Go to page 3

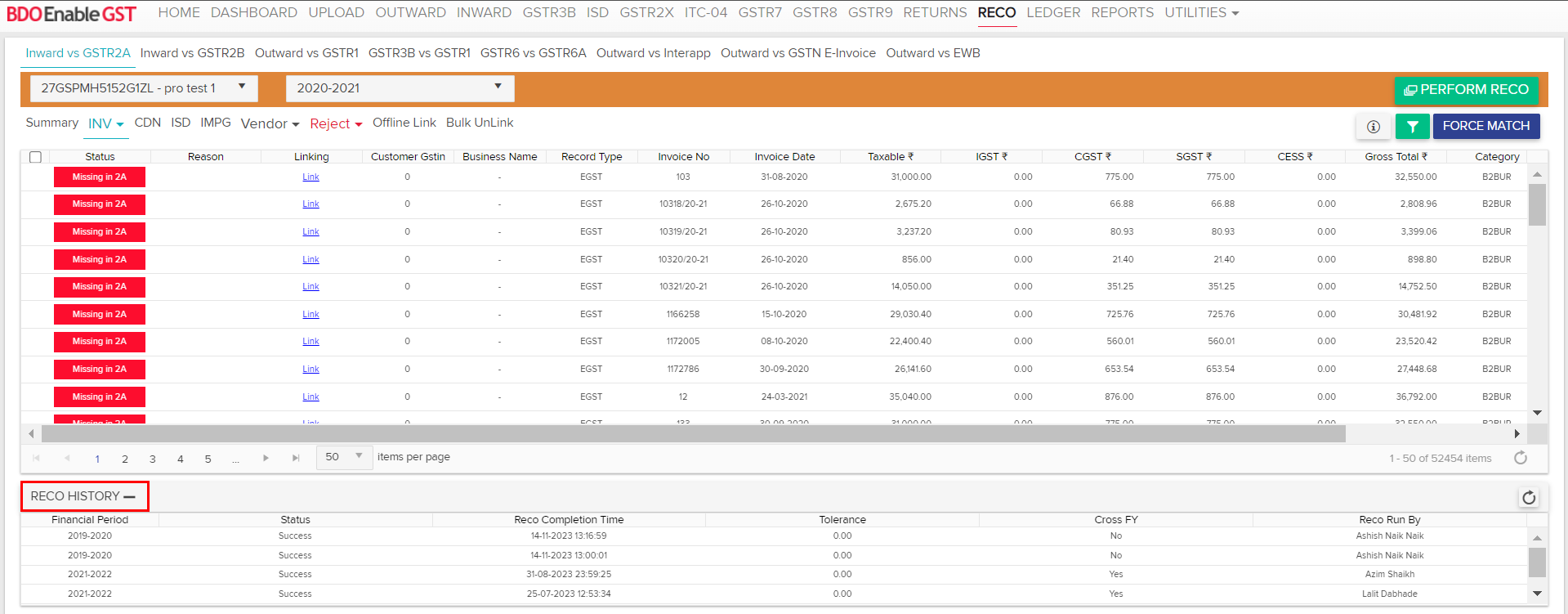coord(153,459)
